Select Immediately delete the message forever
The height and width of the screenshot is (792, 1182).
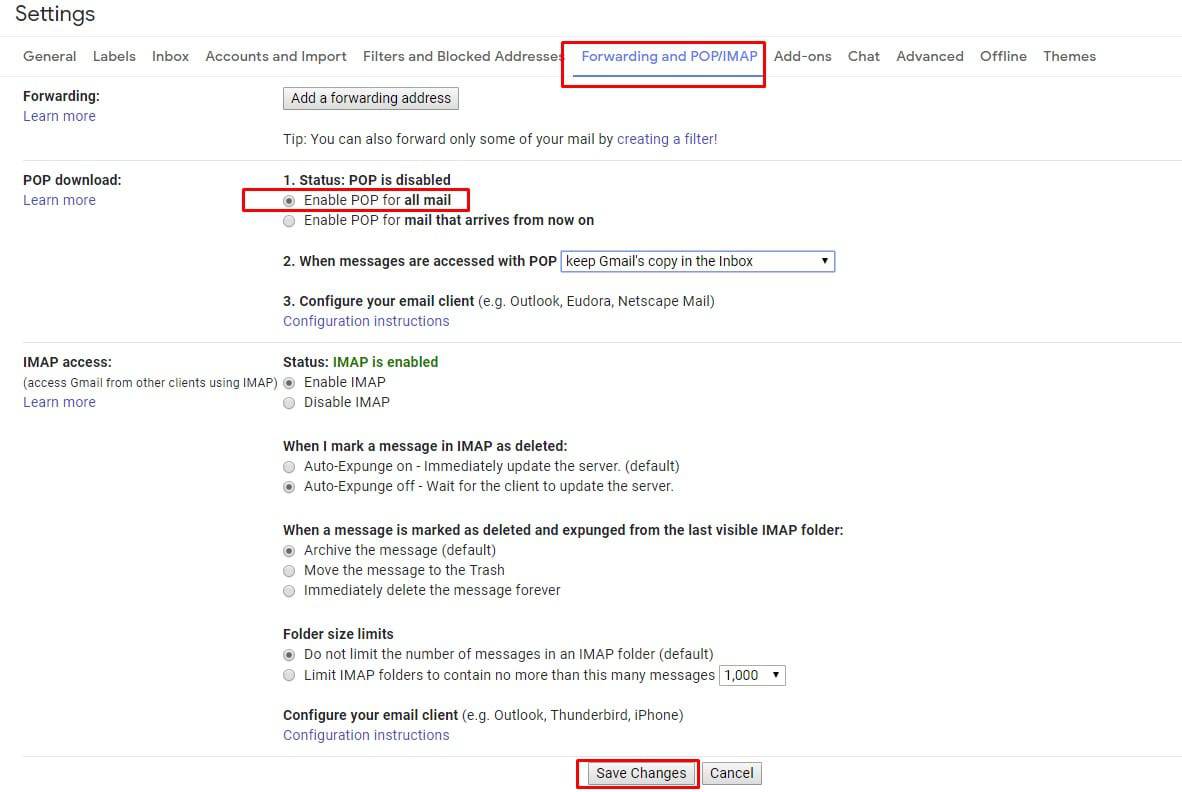[x=289, y=590]
